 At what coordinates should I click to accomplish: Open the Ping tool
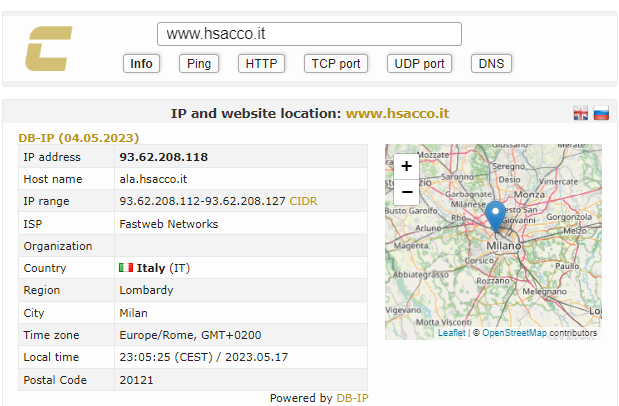[x=198, y=64]
